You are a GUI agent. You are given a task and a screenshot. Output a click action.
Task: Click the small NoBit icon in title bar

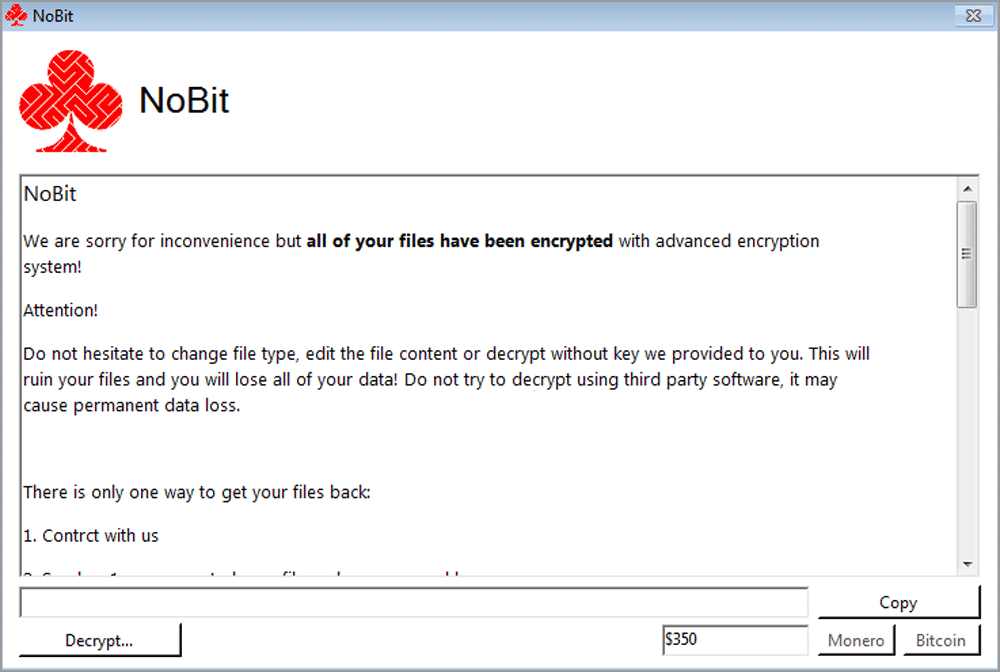click(x=16, y=15)
